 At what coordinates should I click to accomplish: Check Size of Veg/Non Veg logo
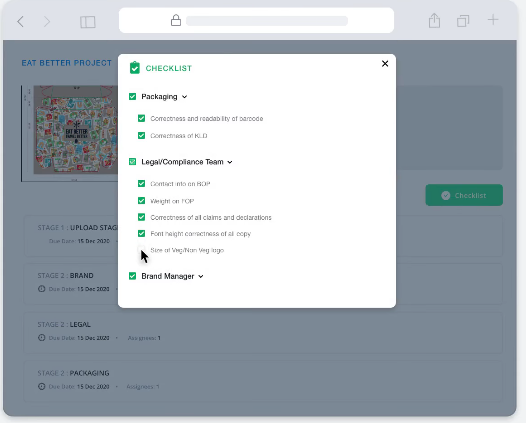pos(141,250)
